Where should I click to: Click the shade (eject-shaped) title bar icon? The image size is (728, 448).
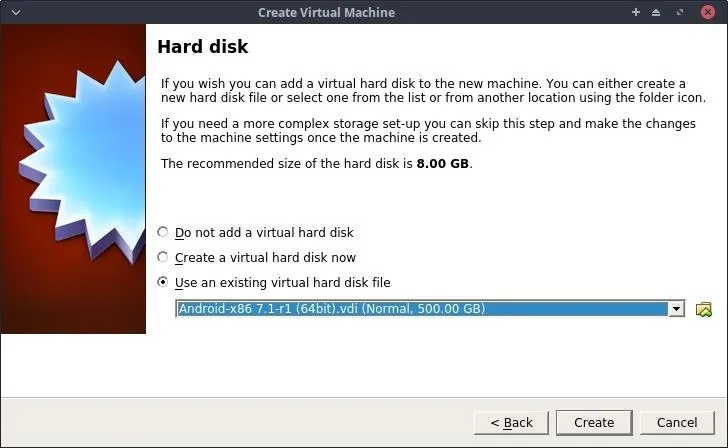click(x=656, y=13)
